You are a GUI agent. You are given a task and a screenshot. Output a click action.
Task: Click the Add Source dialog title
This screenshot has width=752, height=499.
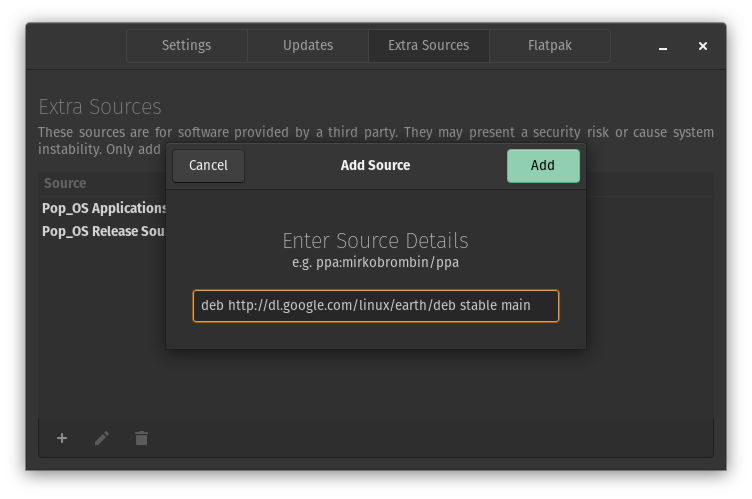[376, 166]
